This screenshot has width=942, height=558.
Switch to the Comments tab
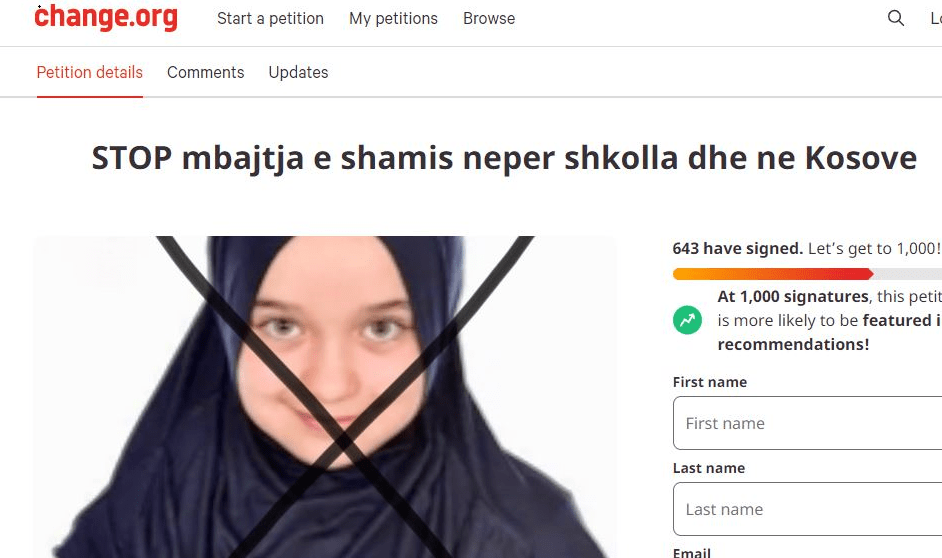point(205,72)
